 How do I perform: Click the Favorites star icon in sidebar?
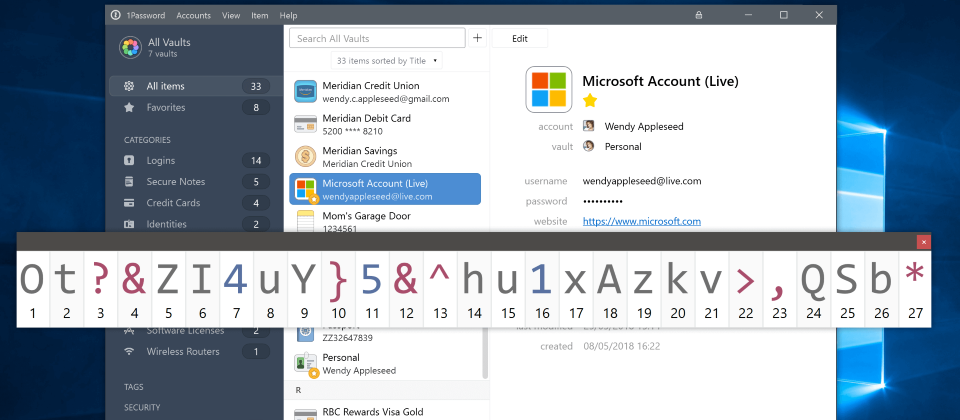coord(129,107)
